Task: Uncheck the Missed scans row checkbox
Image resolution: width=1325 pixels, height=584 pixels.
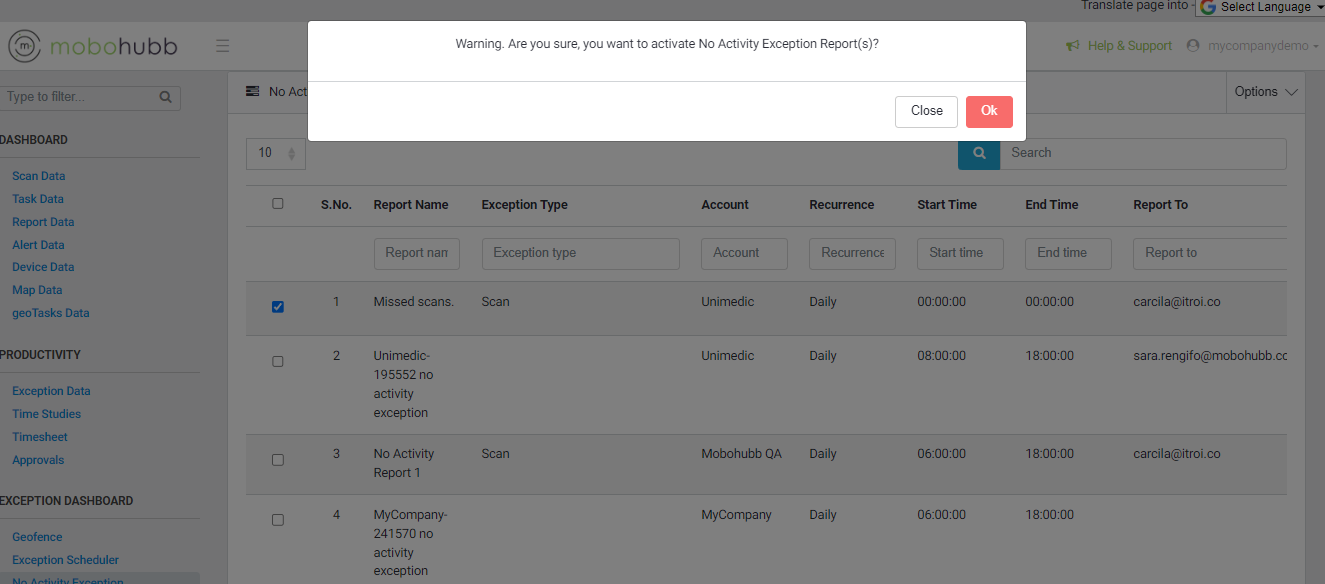Action: coord(278,307)
